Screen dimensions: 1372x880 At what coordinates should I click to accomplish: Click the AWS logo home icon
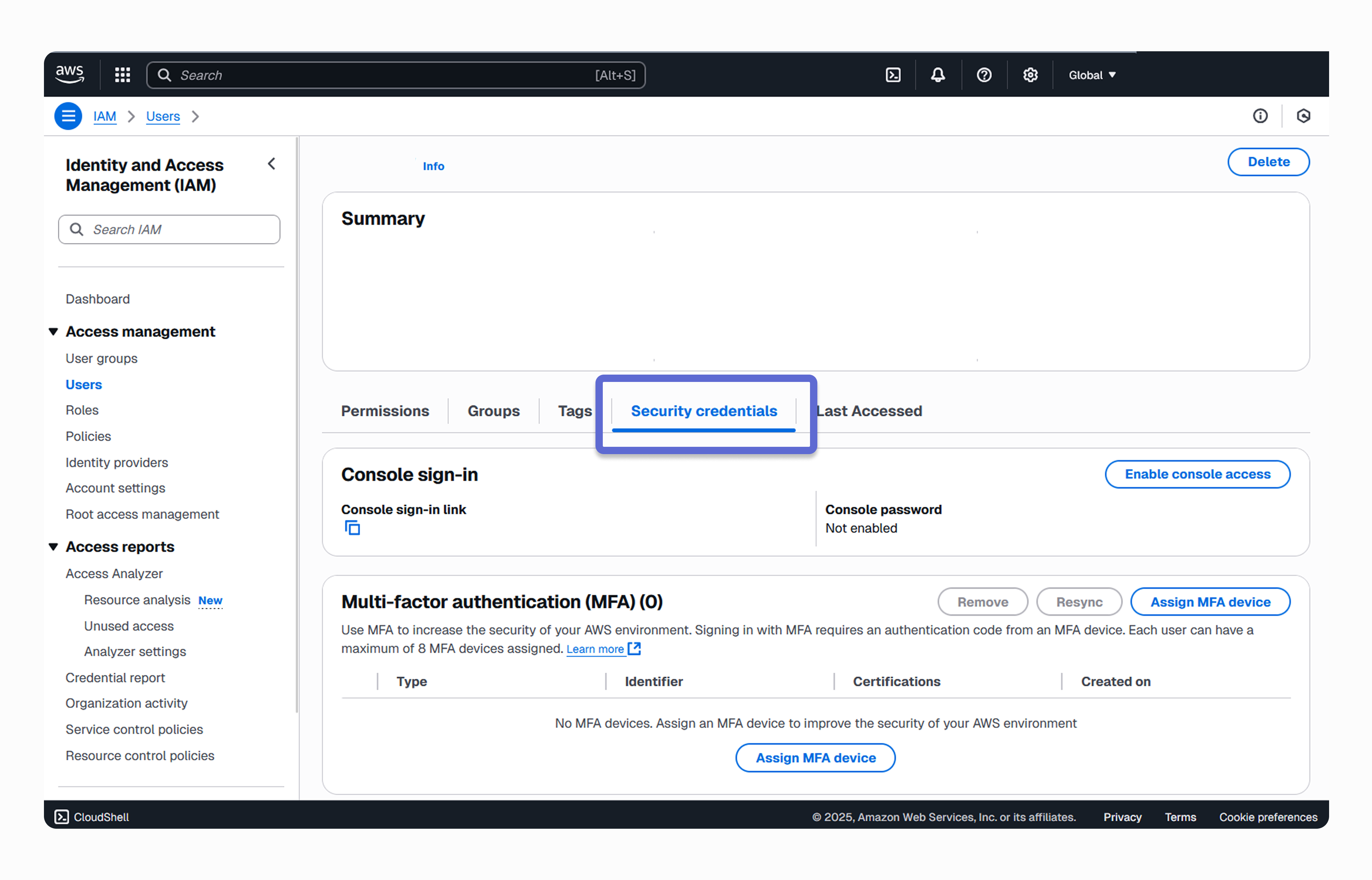point(70,75)
